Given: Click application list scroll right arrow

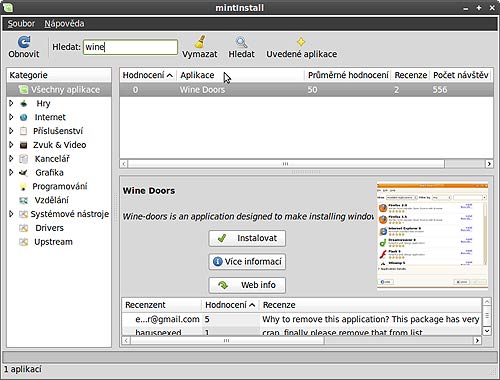Looking at the screenshot, I should click(489, 164).
